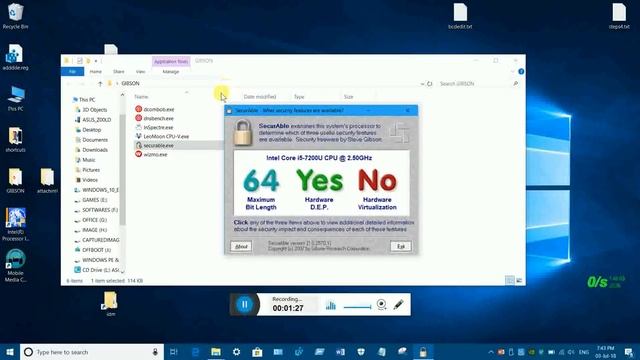Image resolution: width=640 pixels, height=360 pixels.
Task: Click the recorder pen annotation icon
Action: click(x=399, y=304)
